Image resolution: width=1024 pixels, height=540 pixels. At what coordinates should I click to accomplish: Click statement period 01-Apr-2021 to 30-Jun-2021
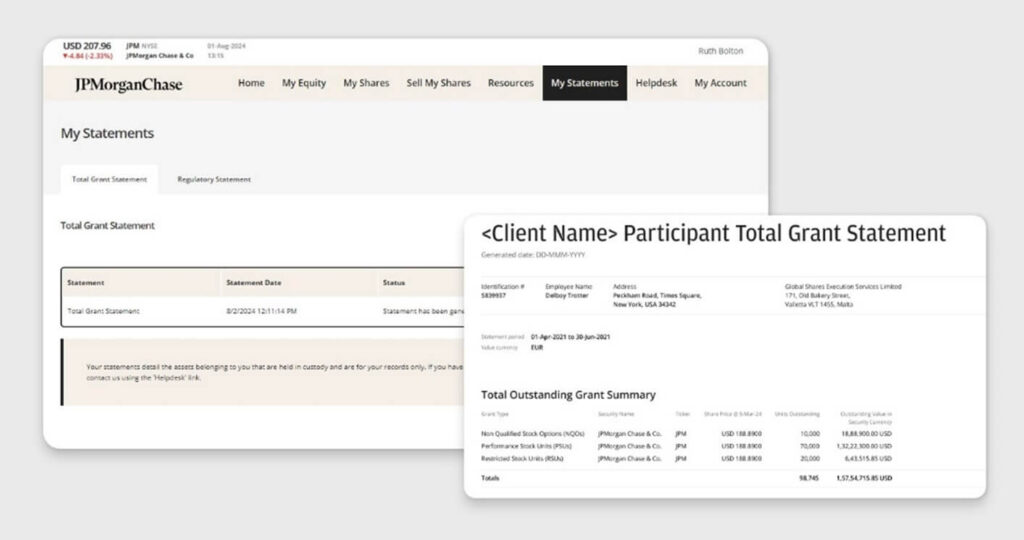pos(570,337)
